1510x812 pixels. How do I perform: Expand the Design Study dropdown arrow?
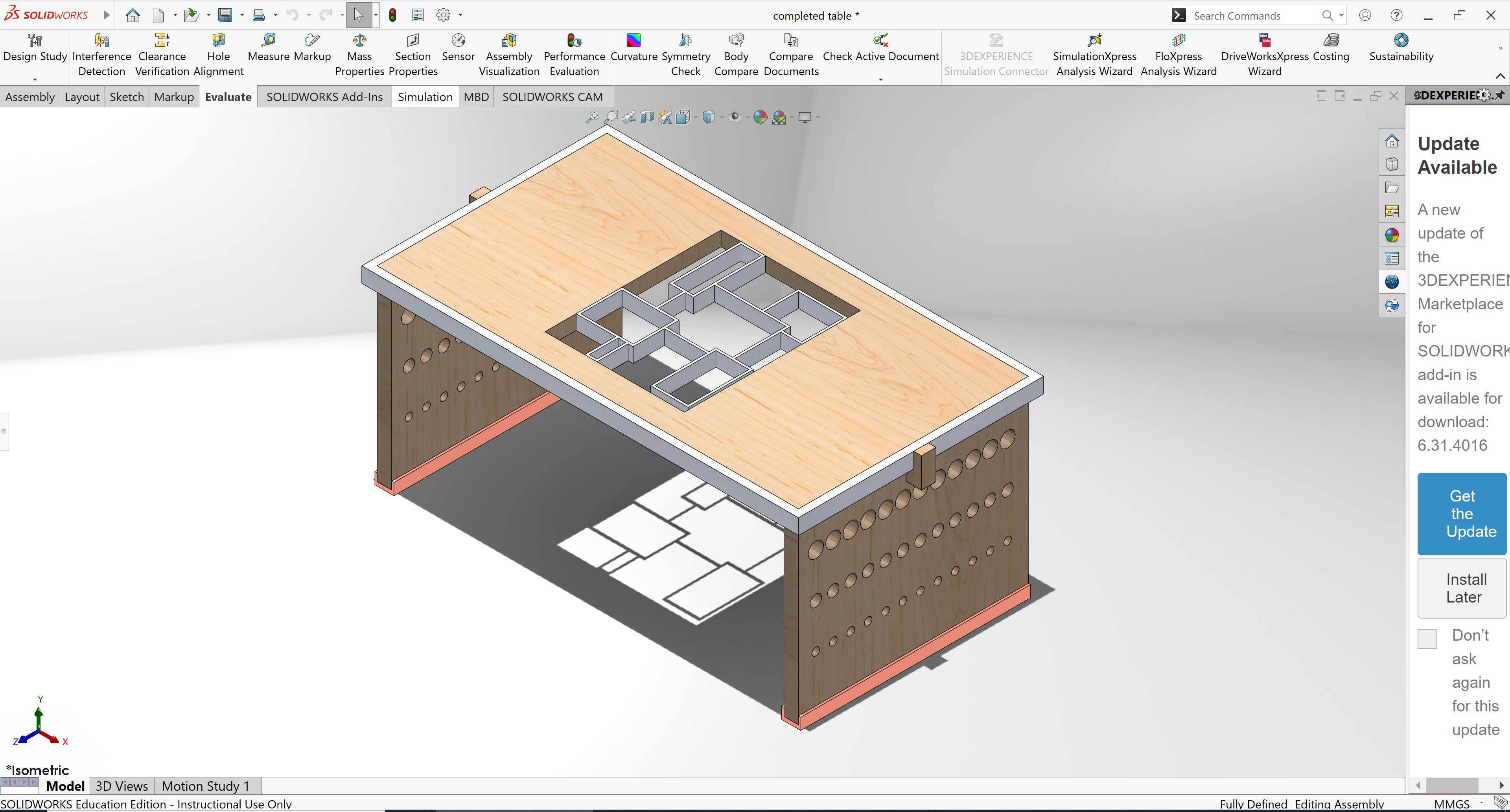click(x=35, y=79)
